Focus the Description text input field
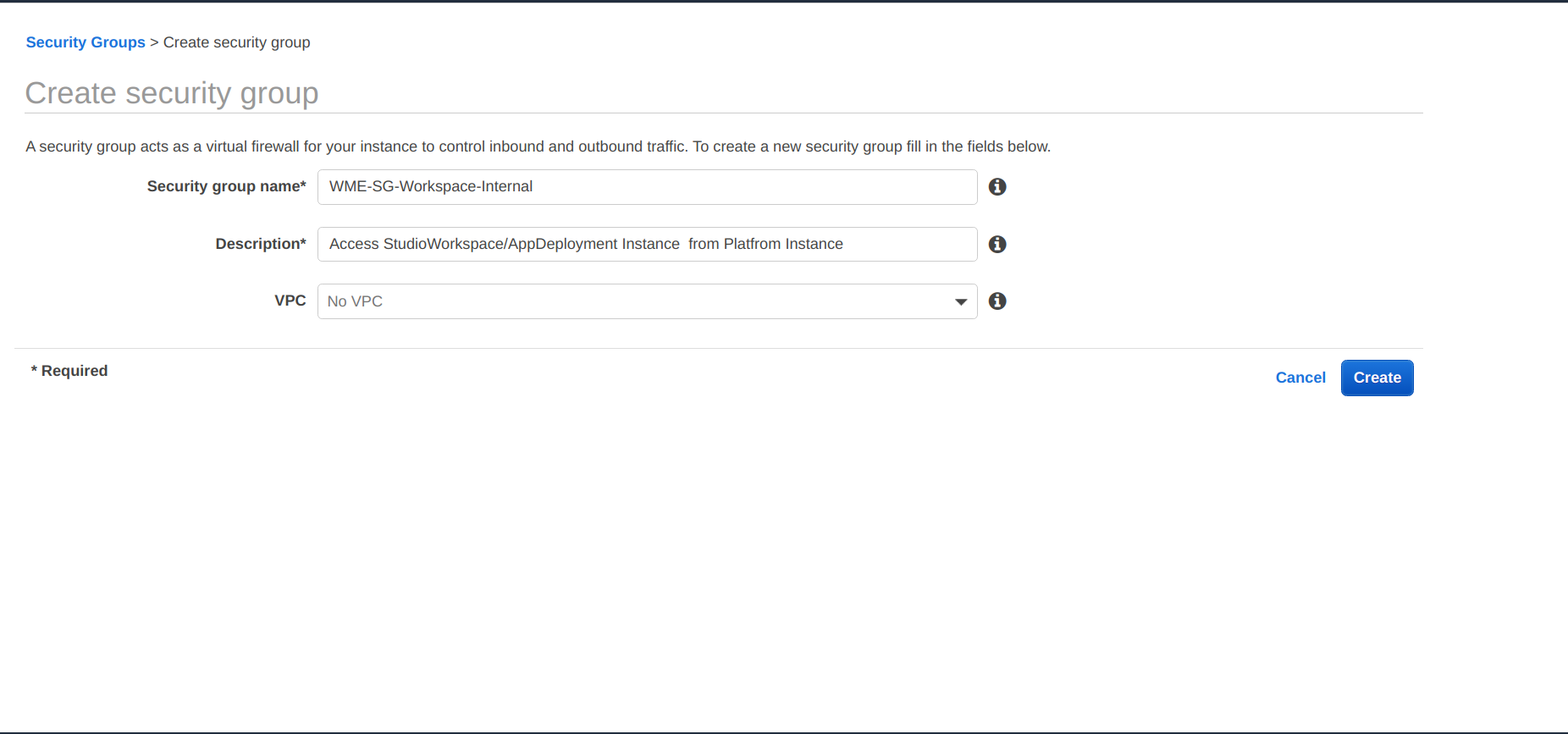The image size is (1568, 734). (647, 244)
